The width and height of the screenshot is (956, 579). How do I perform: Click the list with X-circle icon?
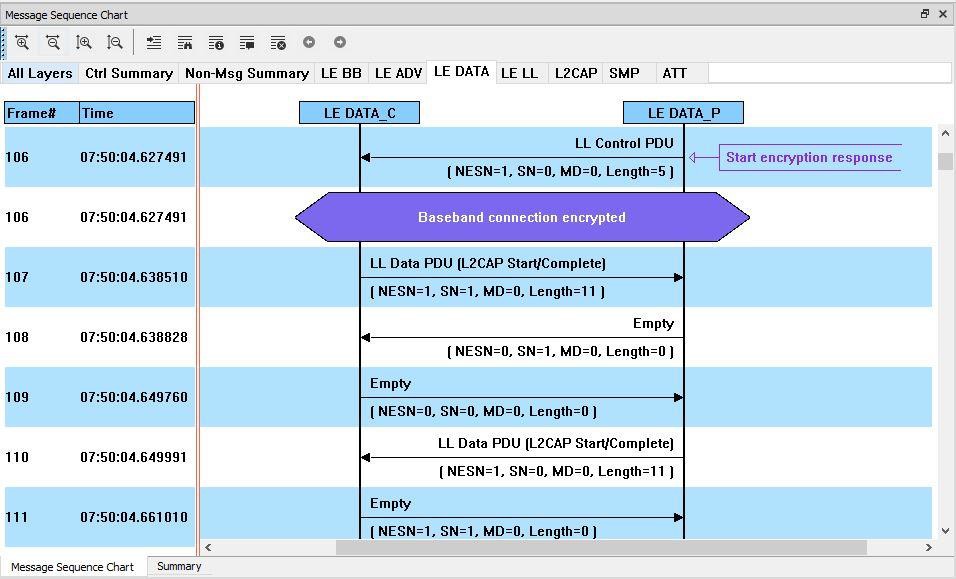point(278,42)
